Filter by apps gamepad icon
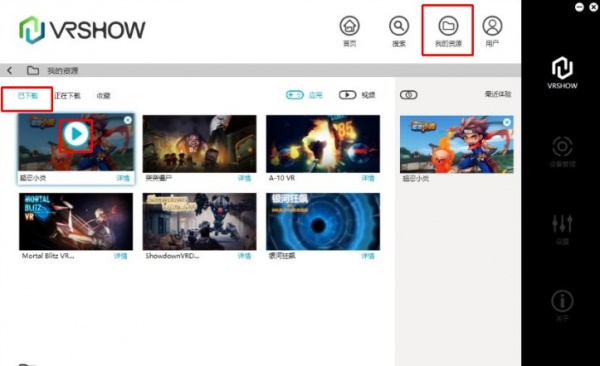600x366 pixels. coord(295,95)
